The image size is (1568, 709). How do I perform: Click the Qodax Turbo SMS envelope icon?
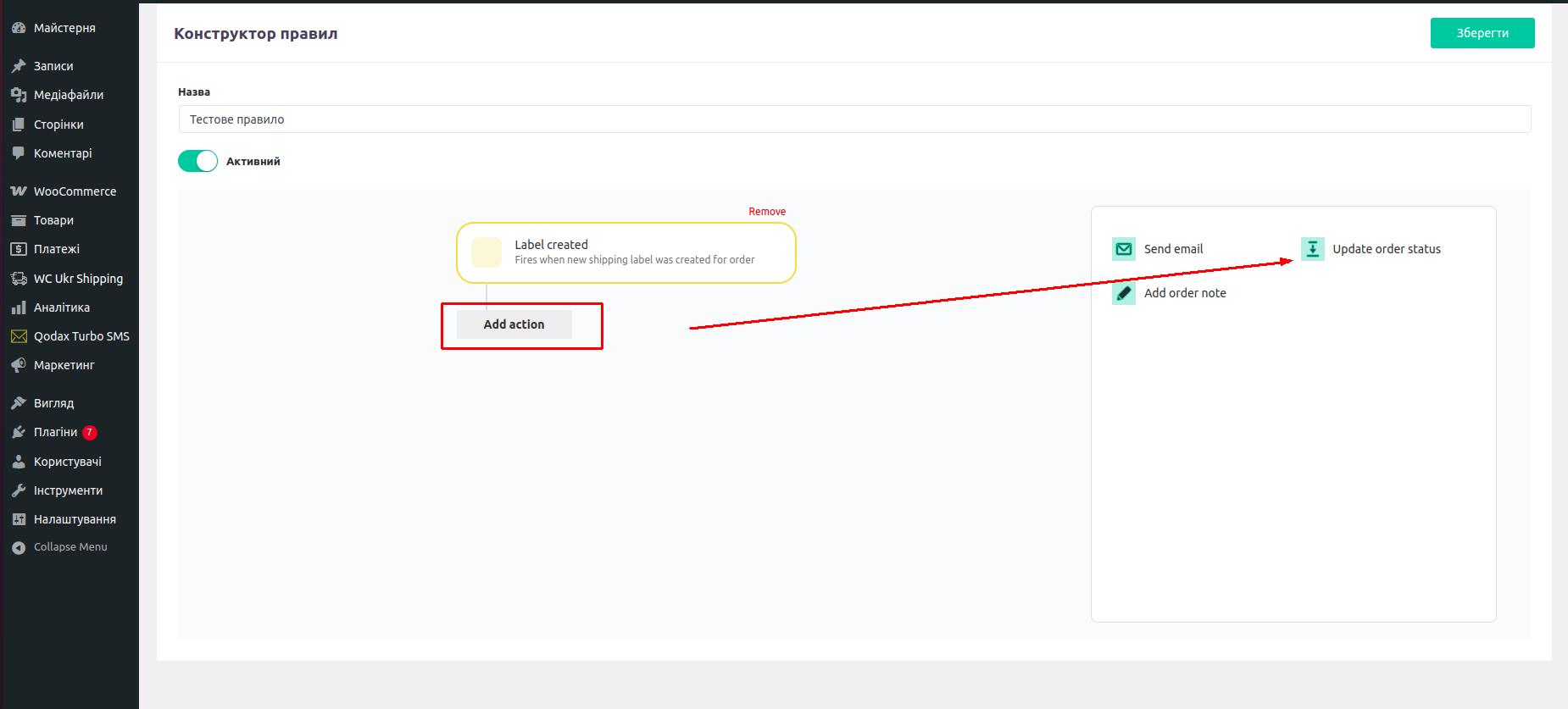coord(19,336)
